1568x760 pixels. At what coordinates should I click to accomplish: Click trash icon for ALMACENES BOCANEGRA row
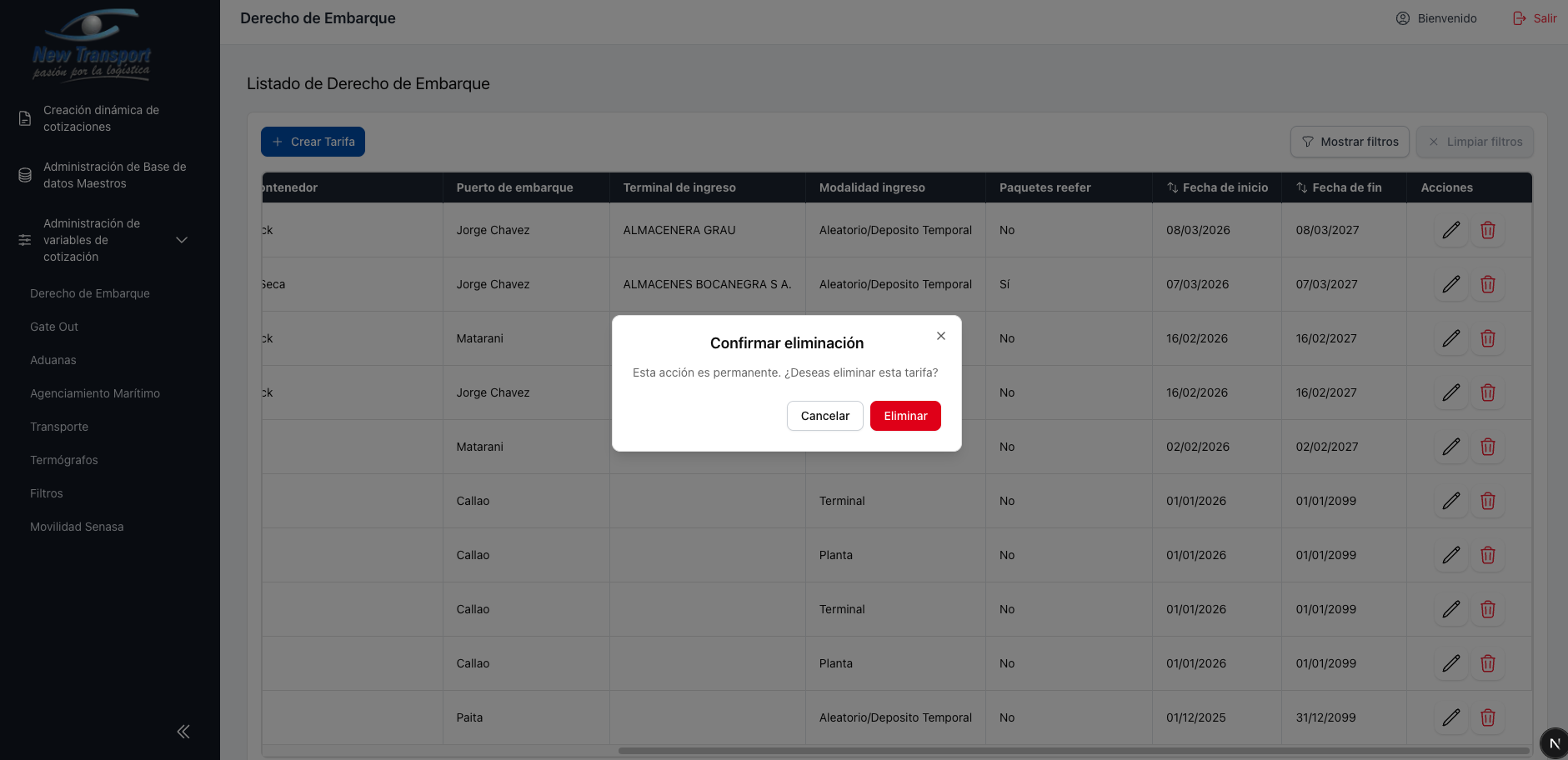click(1487, 284)
